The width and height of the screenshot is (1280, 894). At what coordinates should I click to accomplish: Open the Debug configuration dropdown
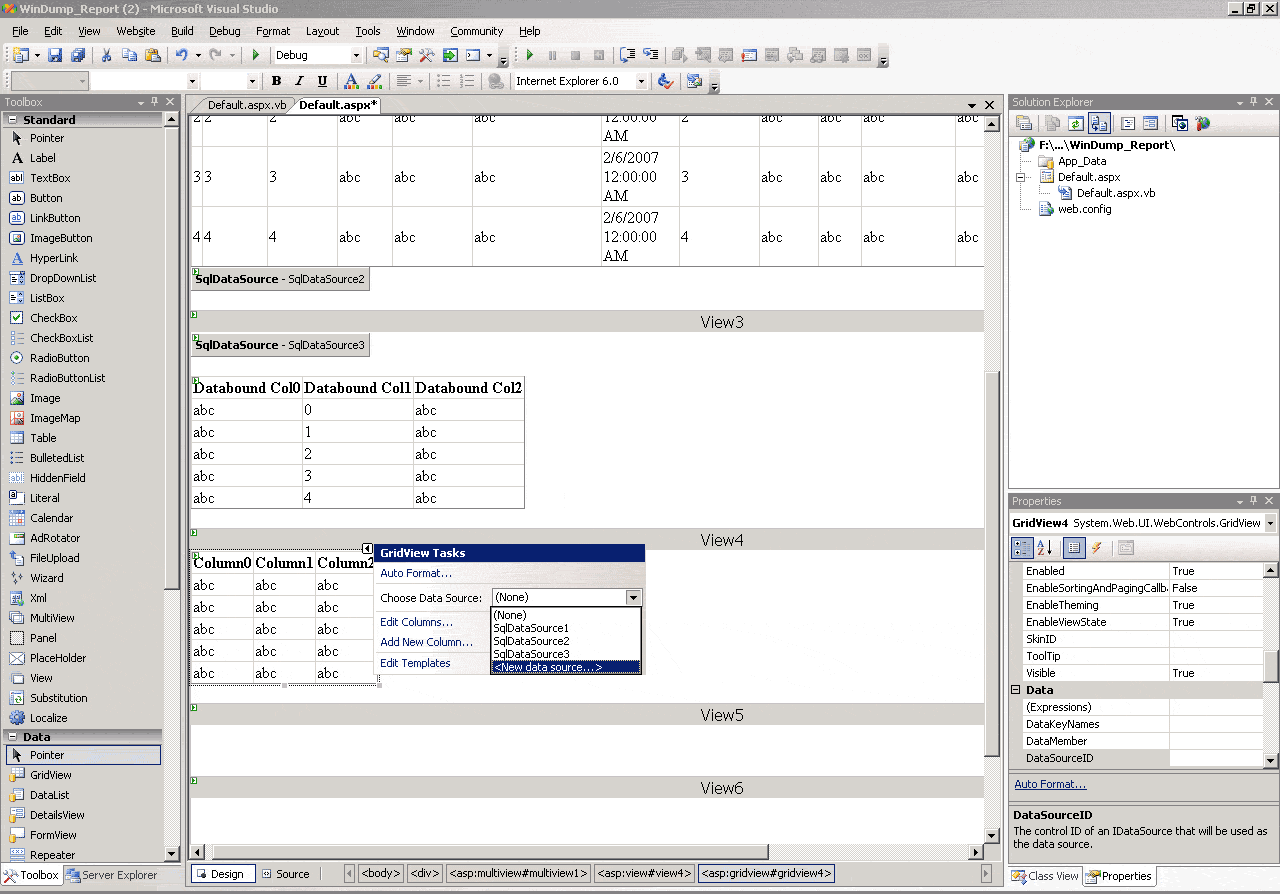pyautogui.click(x=355, y=56)
